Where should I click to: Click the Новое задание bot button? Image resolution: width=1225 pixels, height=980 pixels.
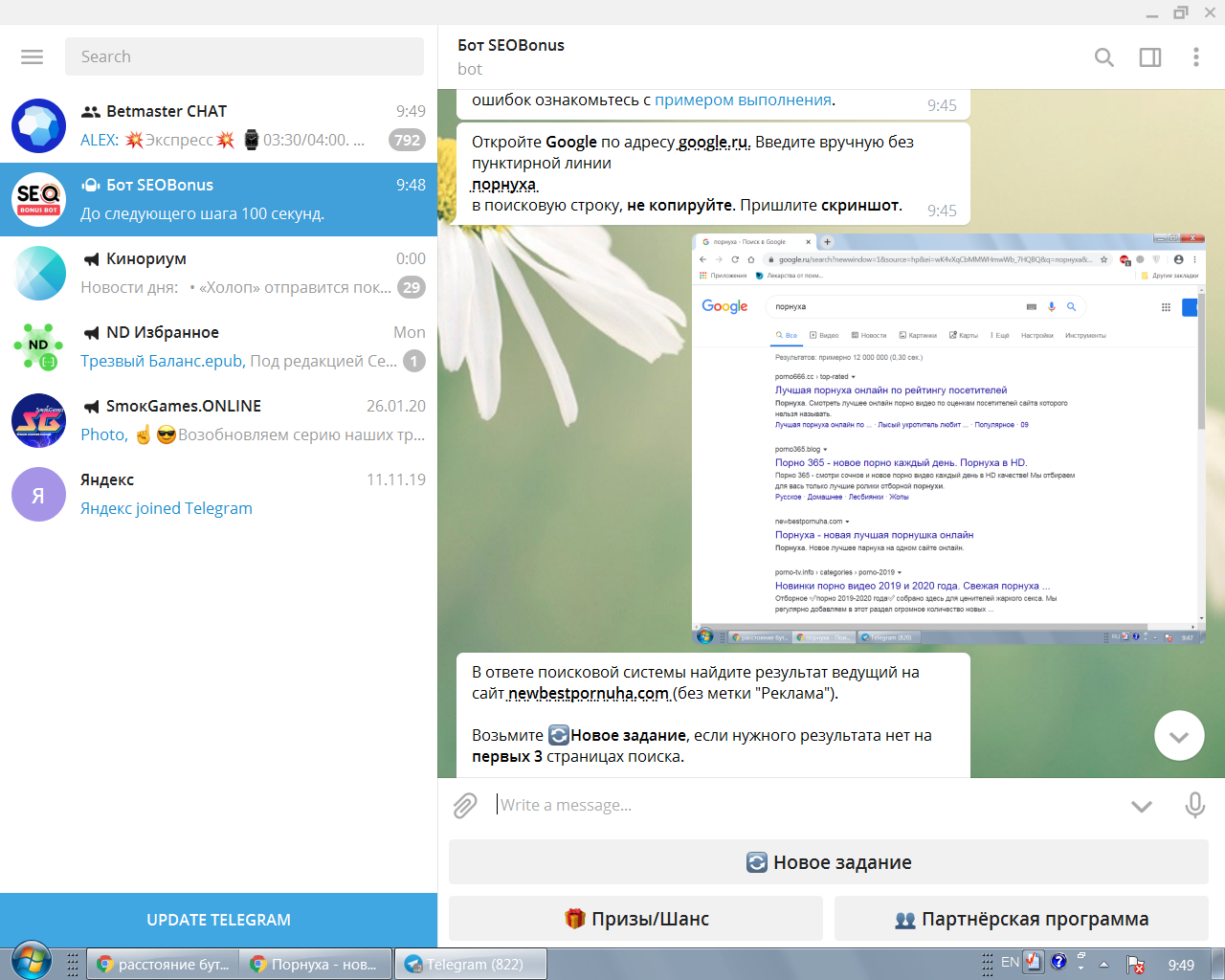(829, 862)
